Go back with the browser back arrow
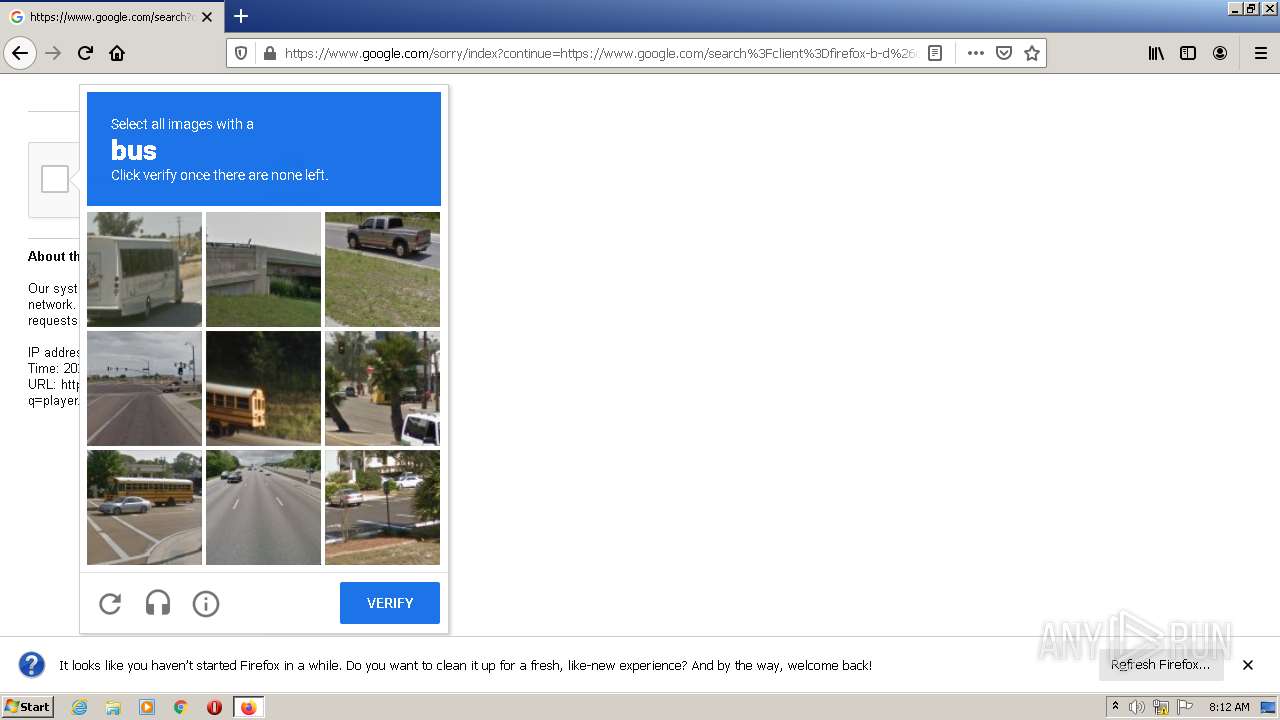The height and width of the screenshot is (720, 1280). pyautogui.click(x=20, y=53)
